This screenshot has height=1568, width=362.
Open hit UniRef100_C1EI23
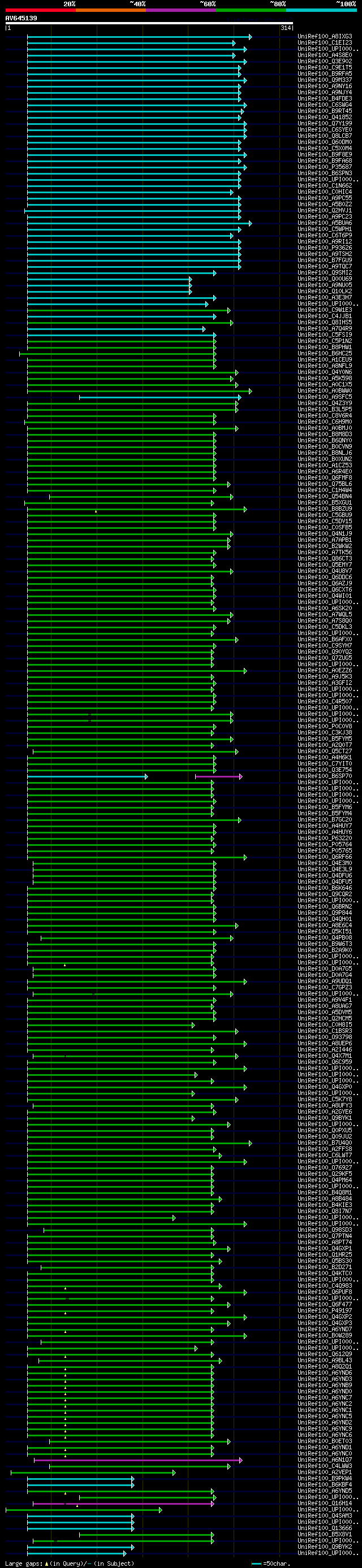325,42
